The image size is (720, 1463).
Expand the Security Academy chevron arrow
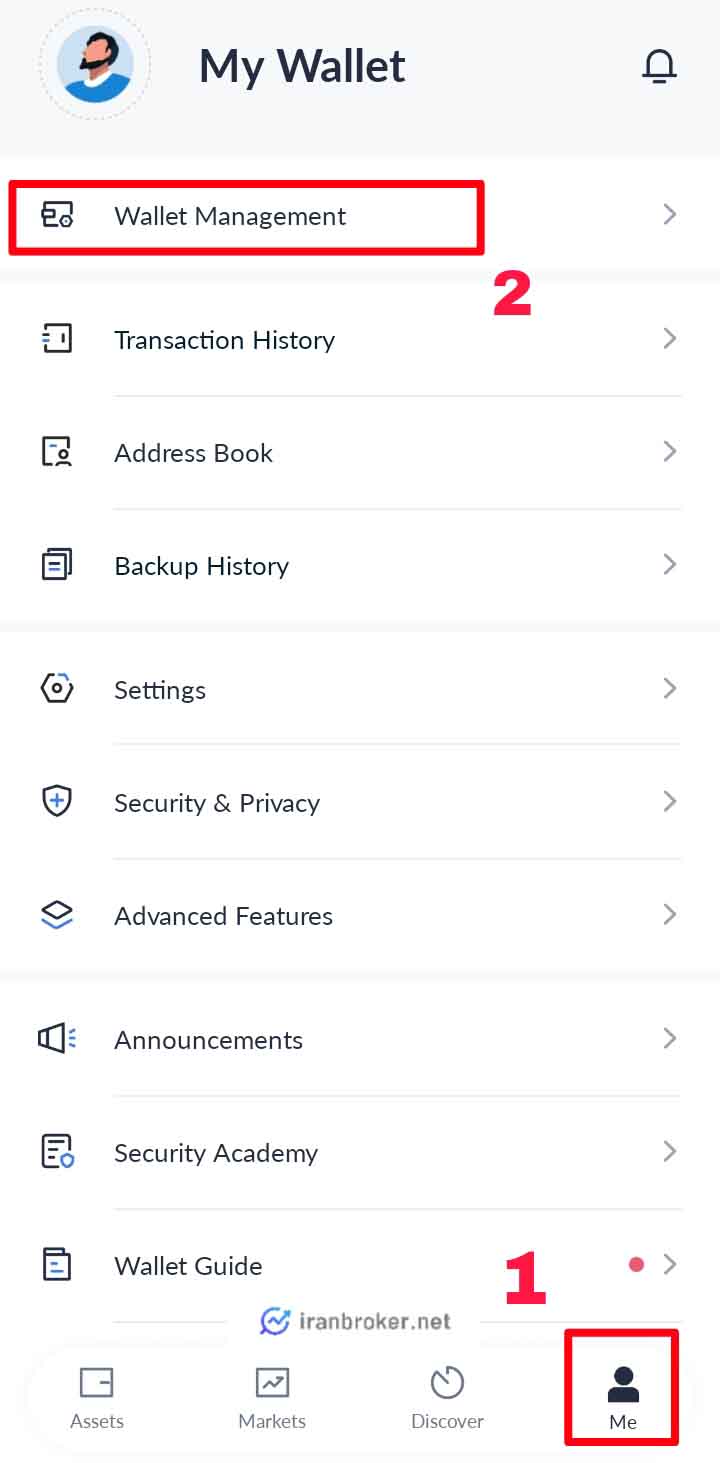coord(670,1151)
